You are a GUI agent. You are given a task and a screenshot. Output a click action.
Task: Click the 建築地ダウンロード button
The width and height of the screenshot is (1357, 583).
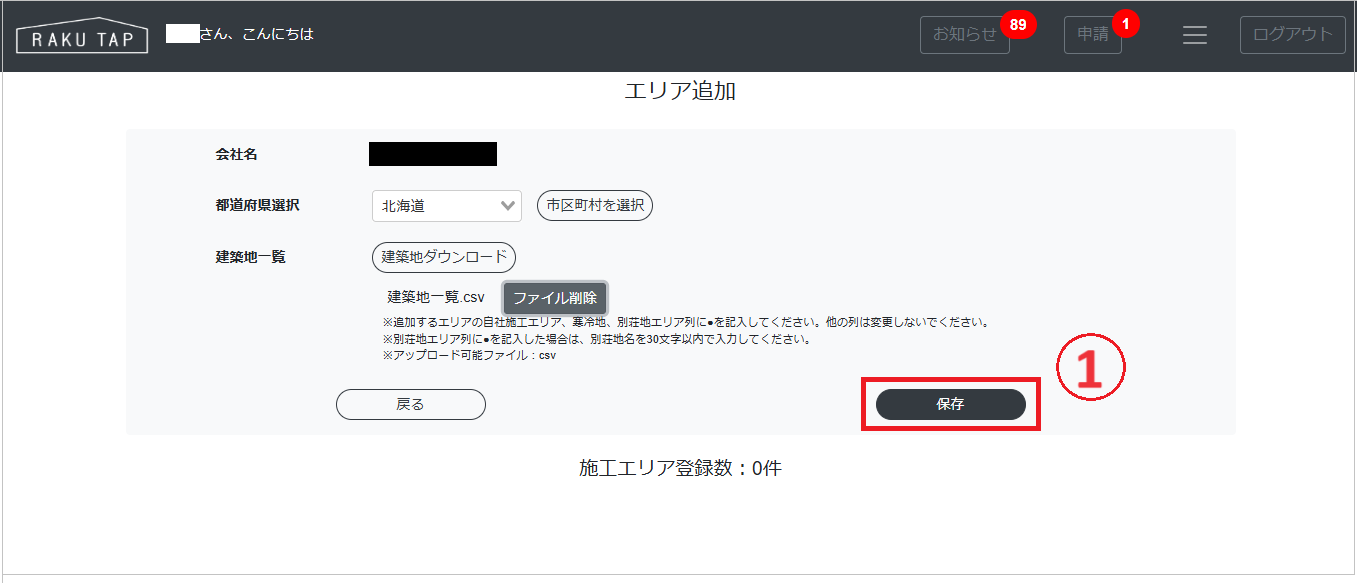point(444,257)
